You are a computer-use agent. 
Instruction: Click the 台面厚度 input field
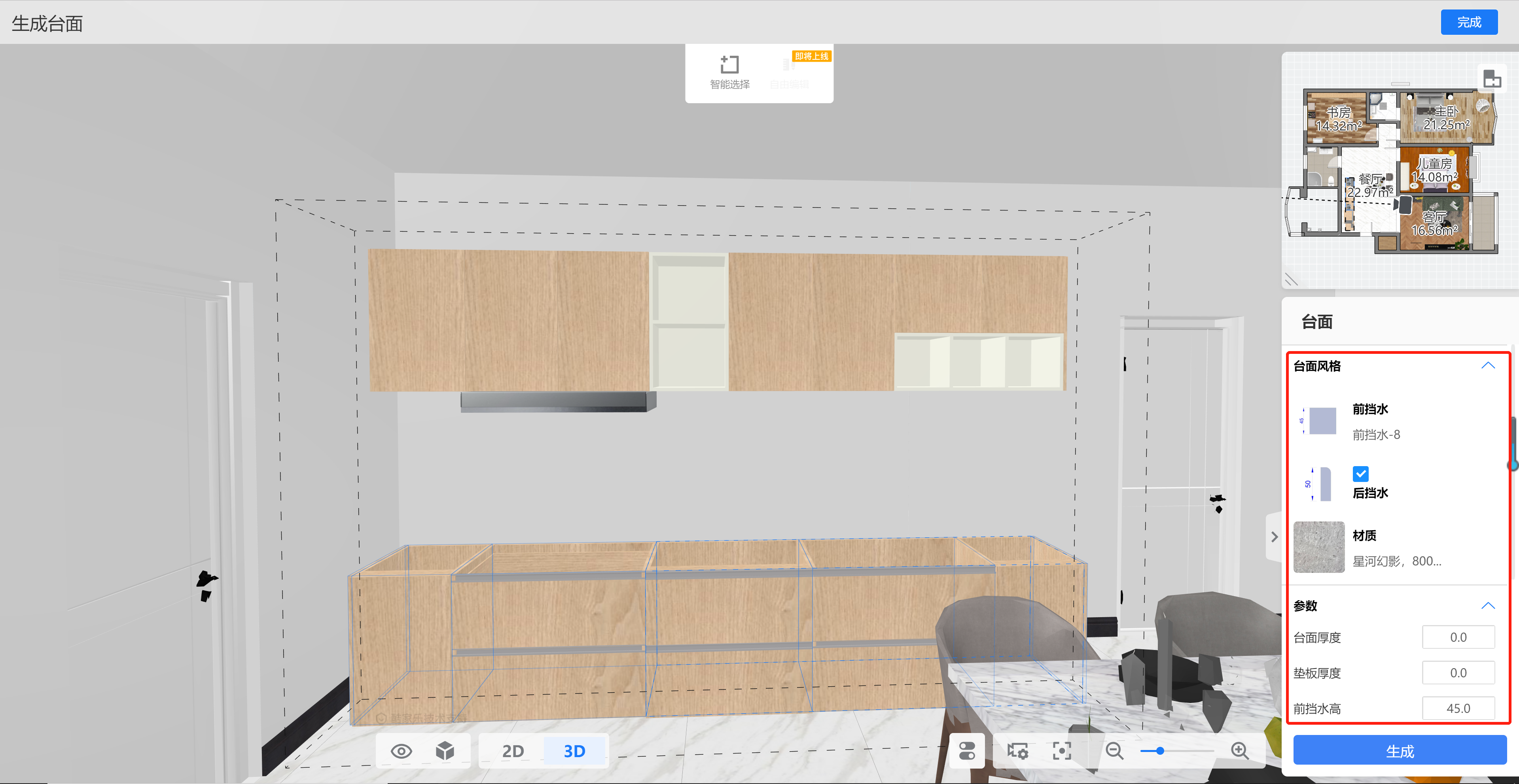(x=1458, y=637)
